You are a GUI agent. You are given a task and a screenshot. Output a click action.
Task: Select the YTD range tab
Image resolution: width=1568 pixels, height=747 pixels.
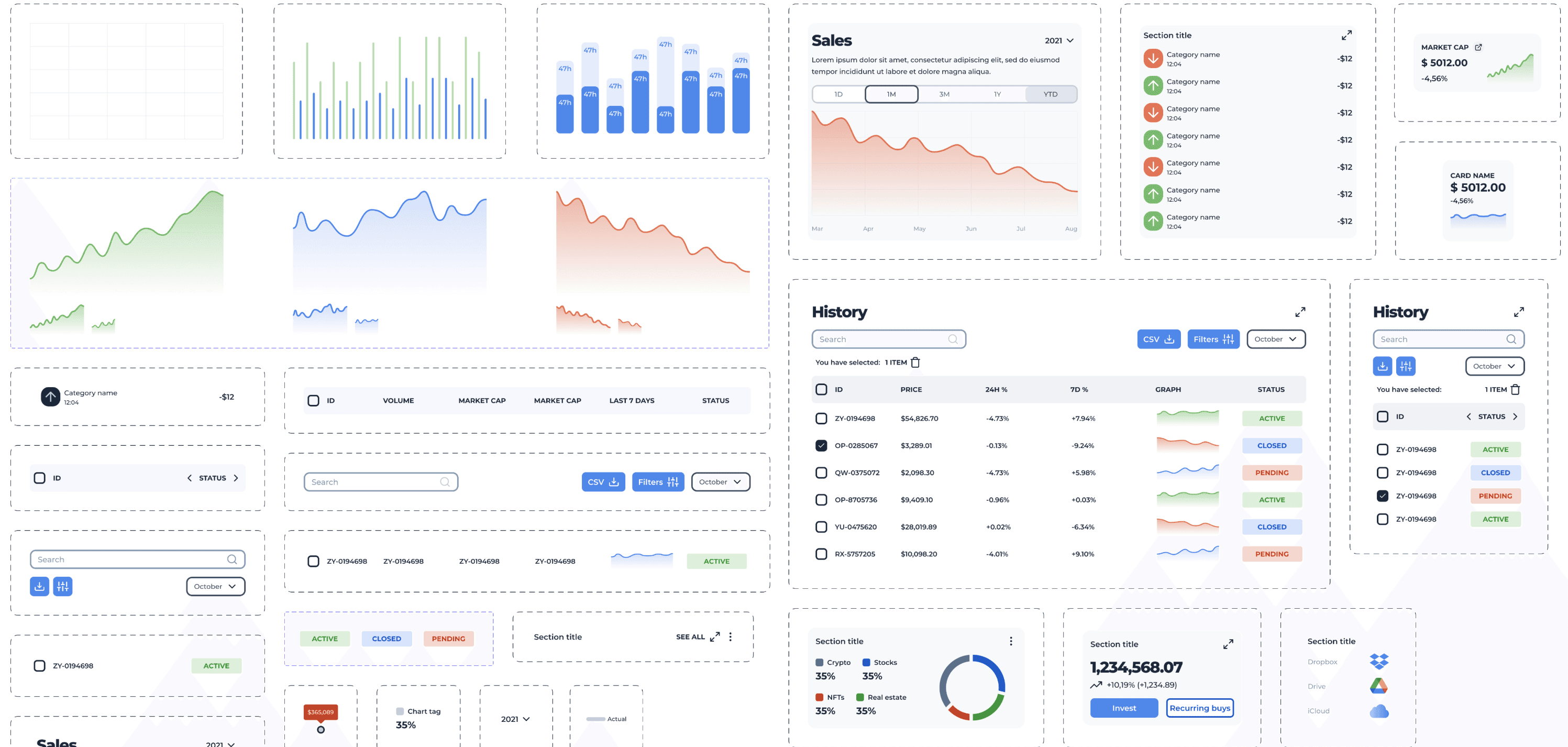coord(1051,94)
